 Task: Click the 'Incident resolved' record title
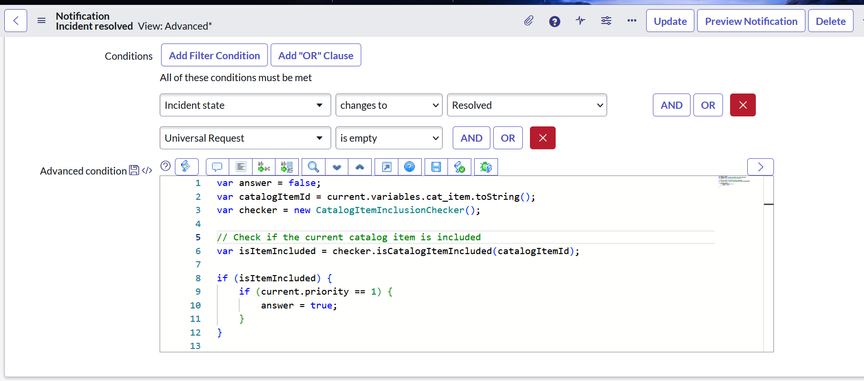pyautogui.click(x=94, y=26)
